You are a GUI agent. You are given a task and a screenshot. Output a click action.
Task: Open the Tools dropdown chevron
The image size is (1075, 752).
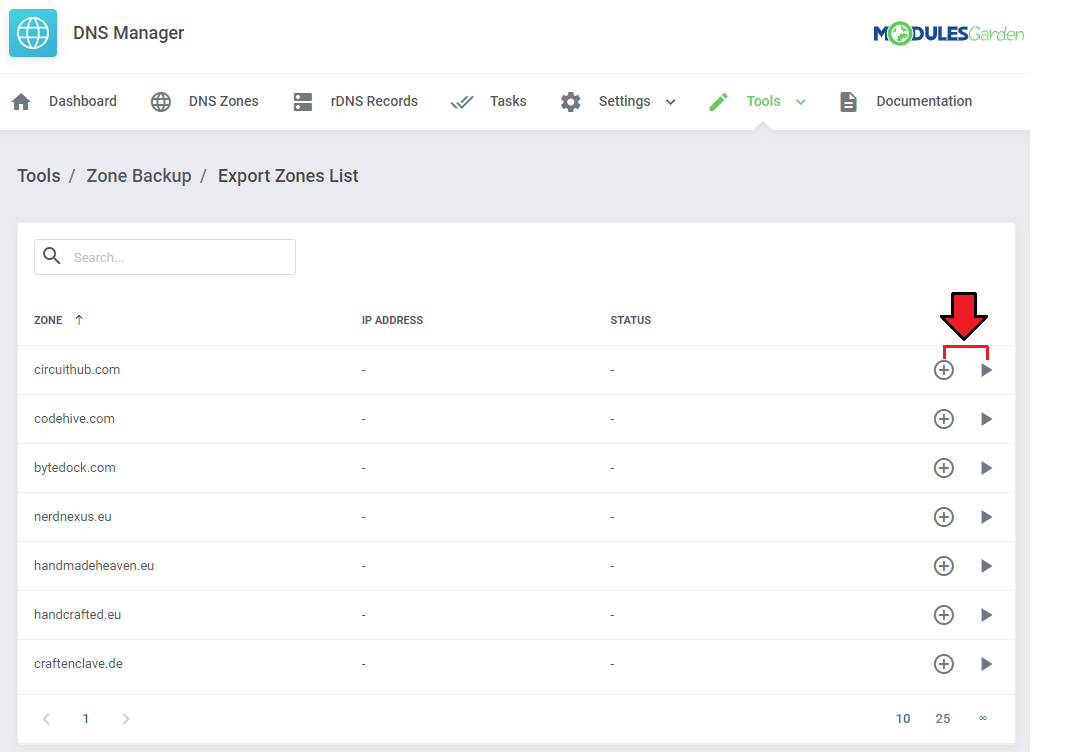click(800, 102)
